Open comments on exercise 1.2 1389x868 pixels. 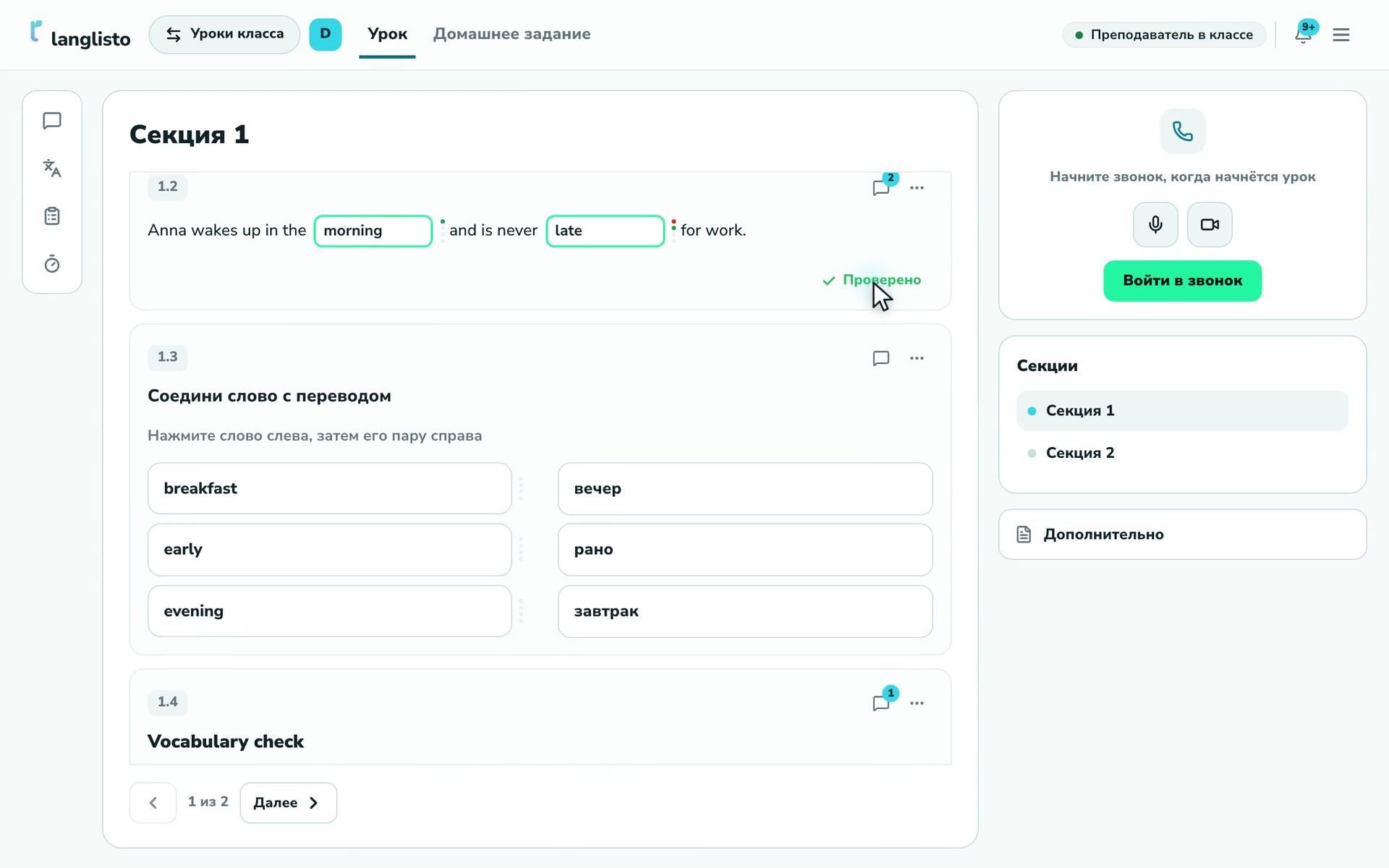(x=881, y=187)
